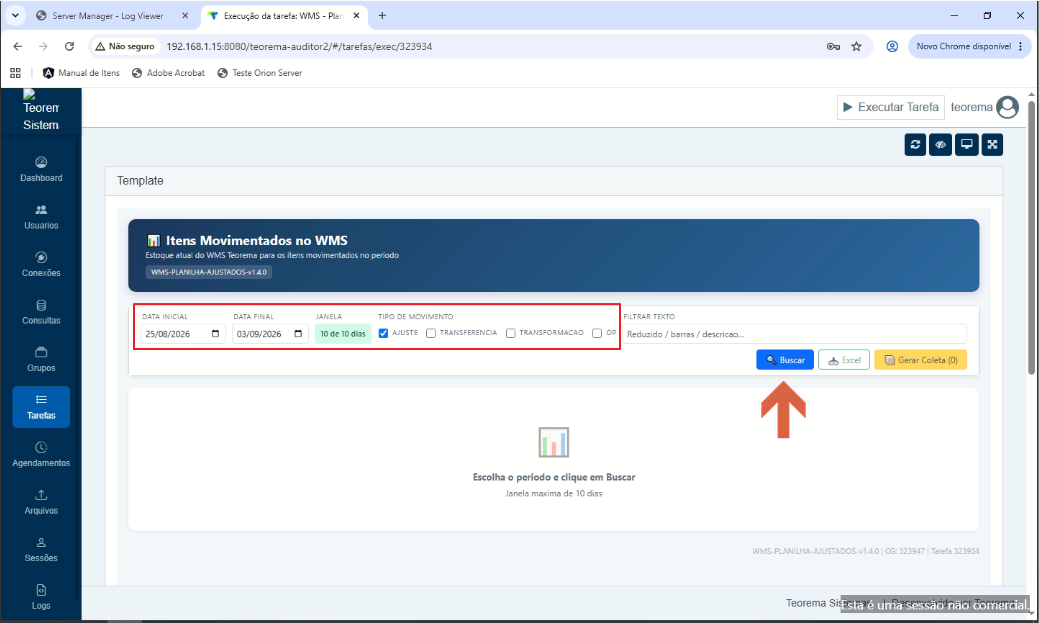The image size is (1039, 623).
Task: Open Dashboard from the sidebar
Action: click(41, 169)
